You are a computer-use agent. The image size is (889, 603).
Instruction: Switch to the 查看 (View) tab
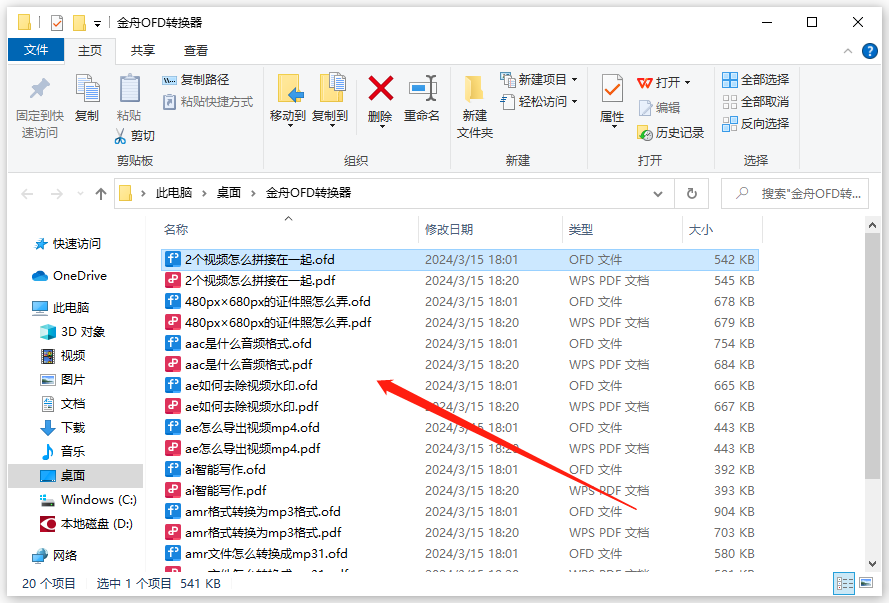(x=196, y=50)
